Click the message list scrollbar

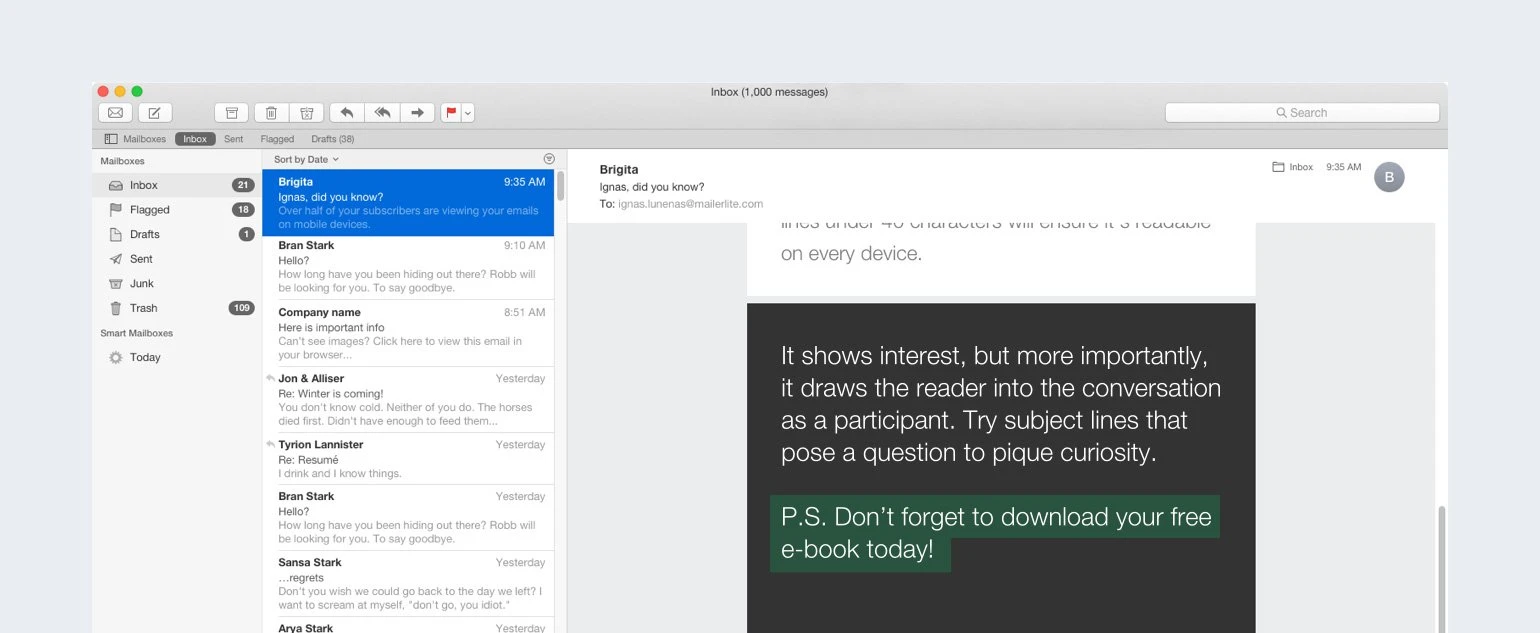560,186
